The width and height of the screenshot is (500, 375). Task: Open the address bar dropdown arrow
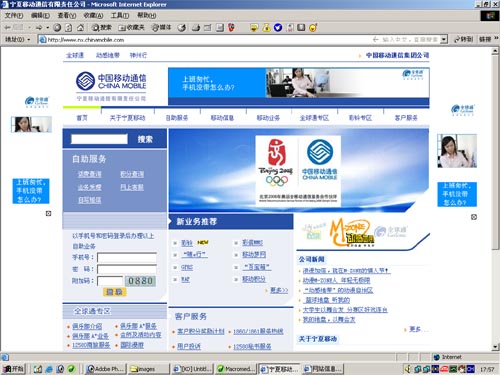point(444,39)
